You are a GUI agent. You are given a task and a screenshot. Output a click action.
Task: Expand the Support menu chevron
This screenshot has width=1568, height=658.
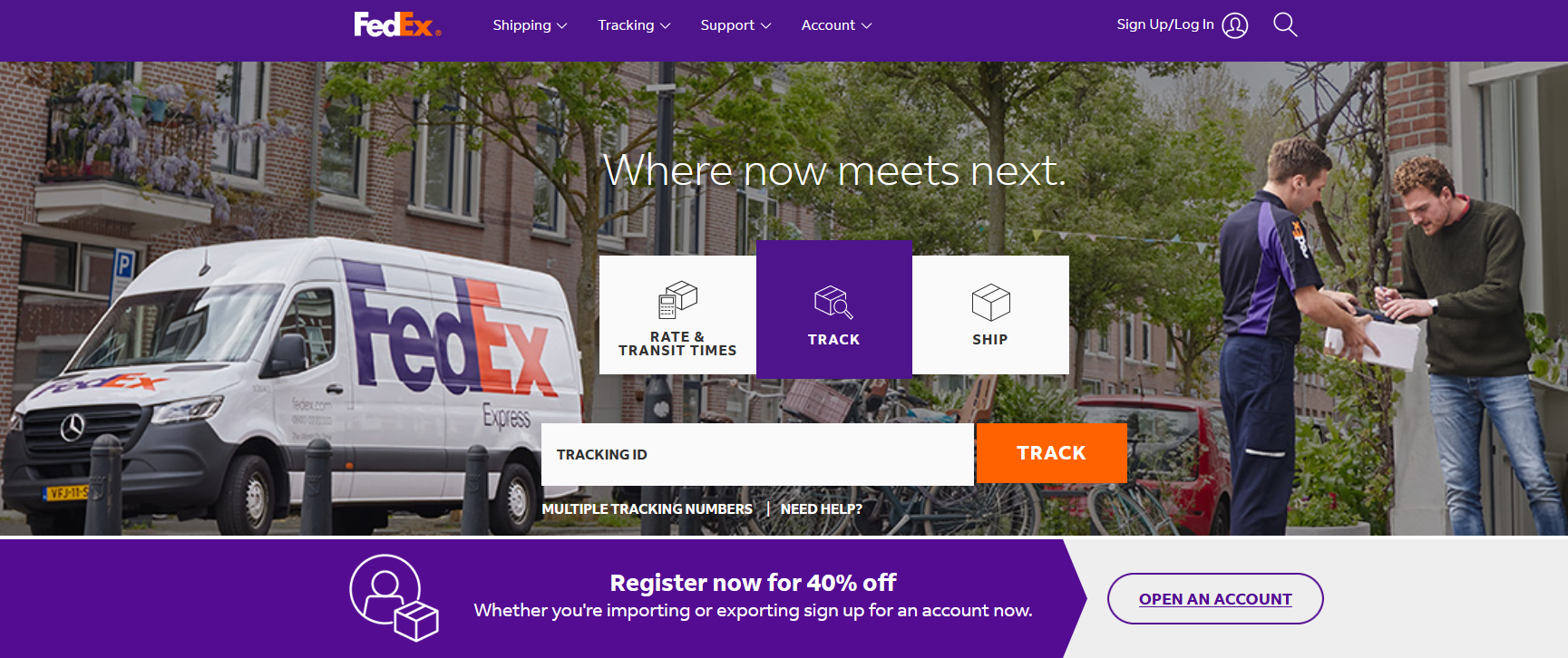(x=766, y=26)
